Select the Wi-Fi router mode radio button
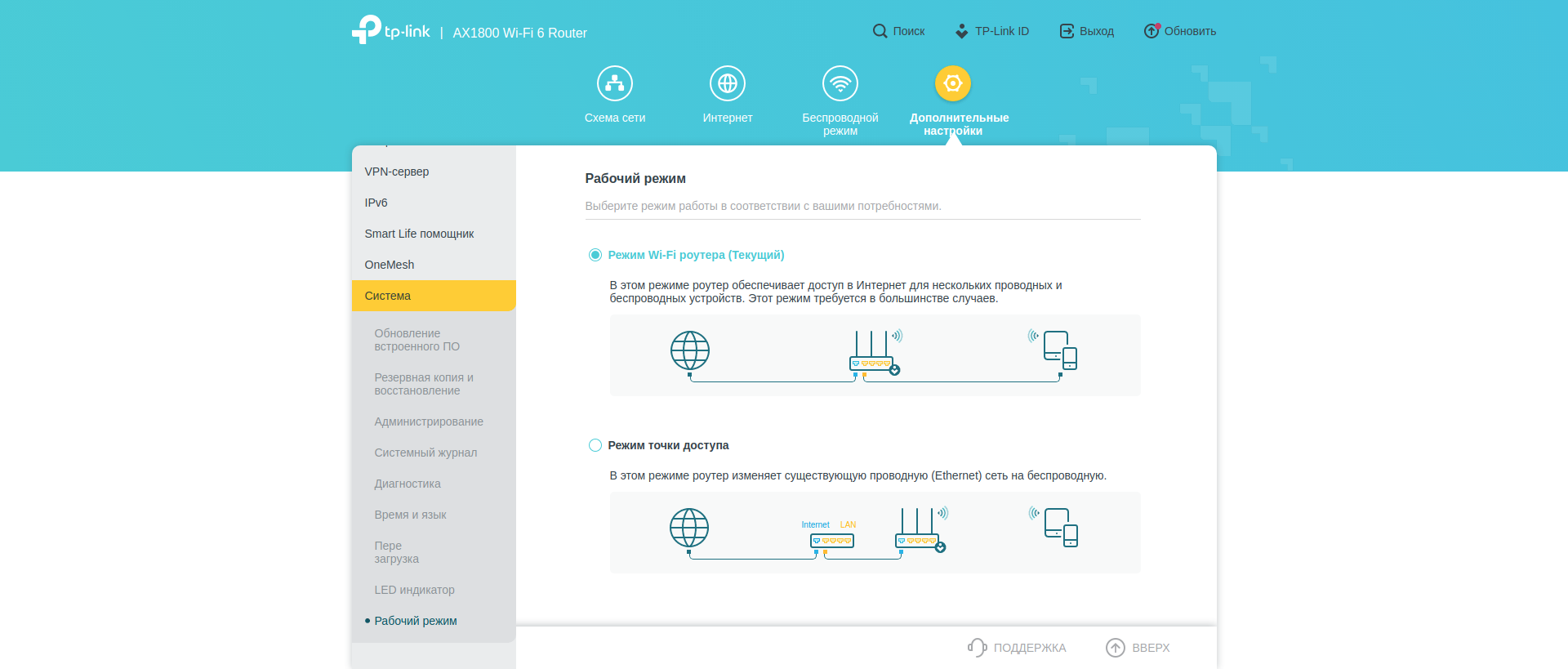Viewport: 1568px width, 669px height. (x=595, y=255)
